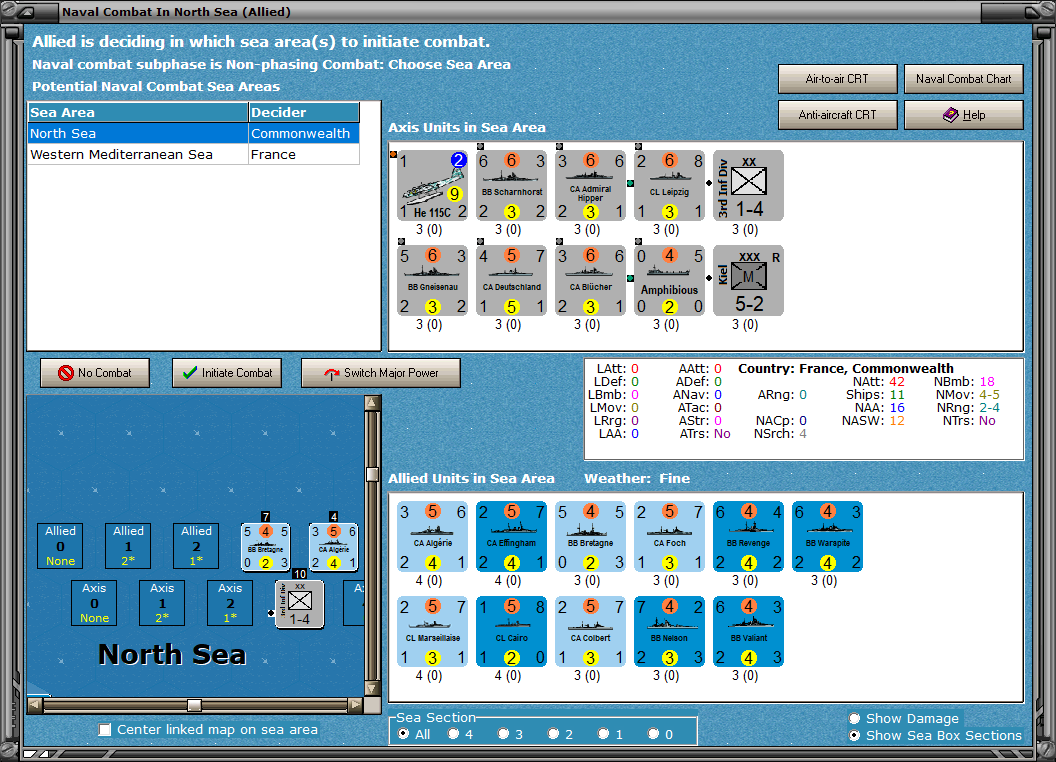The height and width of the screenshot is (762, 1056).
Task: Select the All sea section radio
Action: pyautogui.click(x=403, y=734)
